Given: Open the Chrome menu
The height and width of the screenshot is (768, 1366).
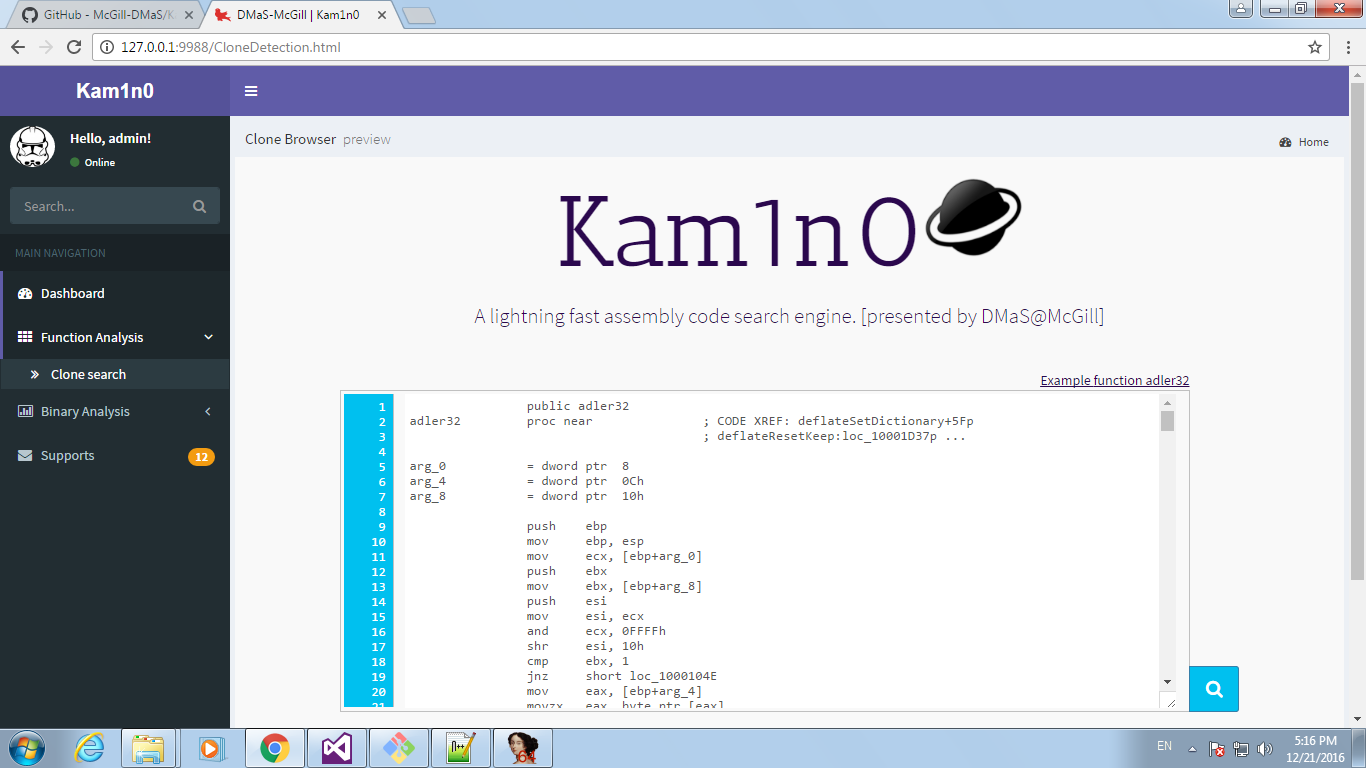Looking at the screenshot, I should (1347, 47).
